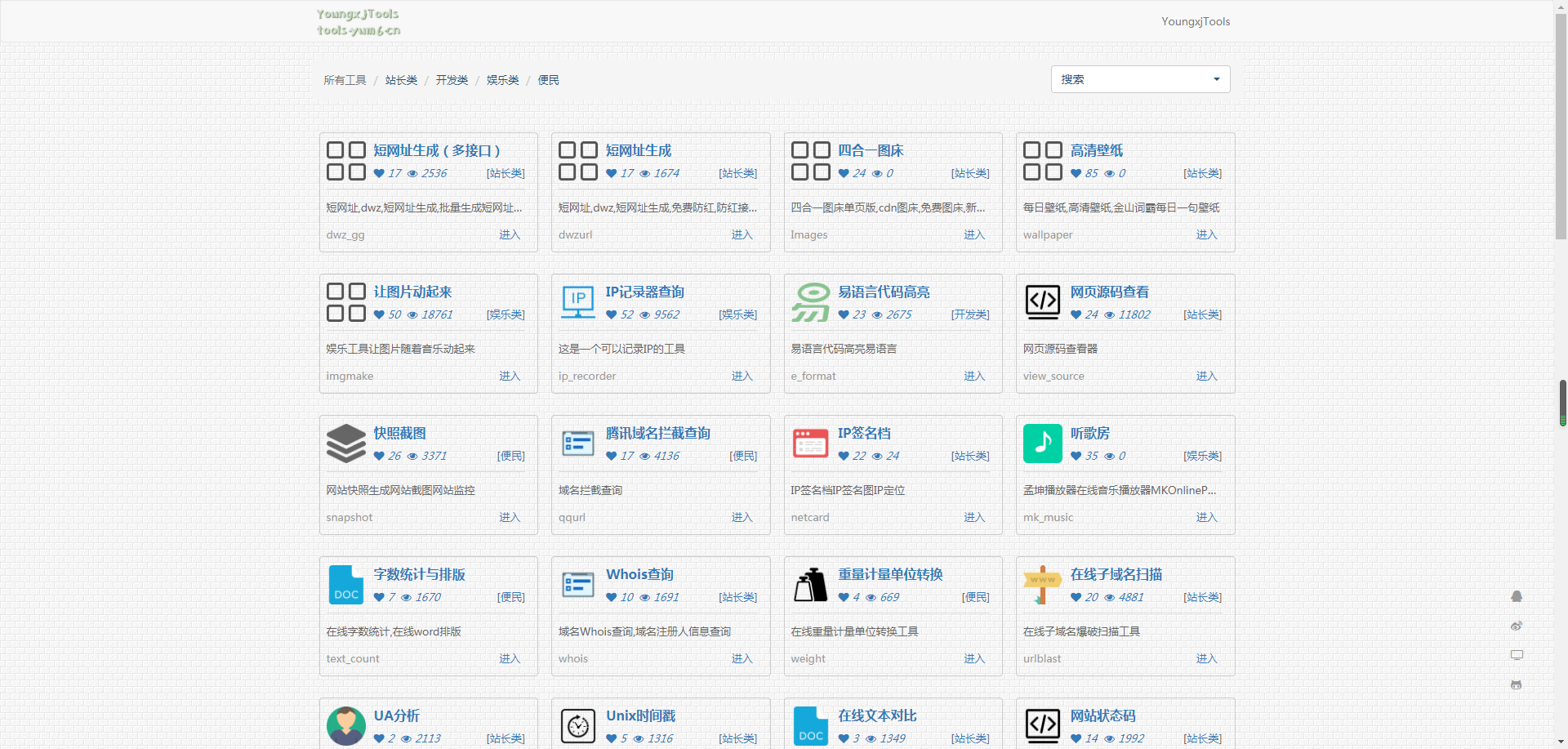Open the Weibo icon link
1568x749 pixels.
(1517, 626)
